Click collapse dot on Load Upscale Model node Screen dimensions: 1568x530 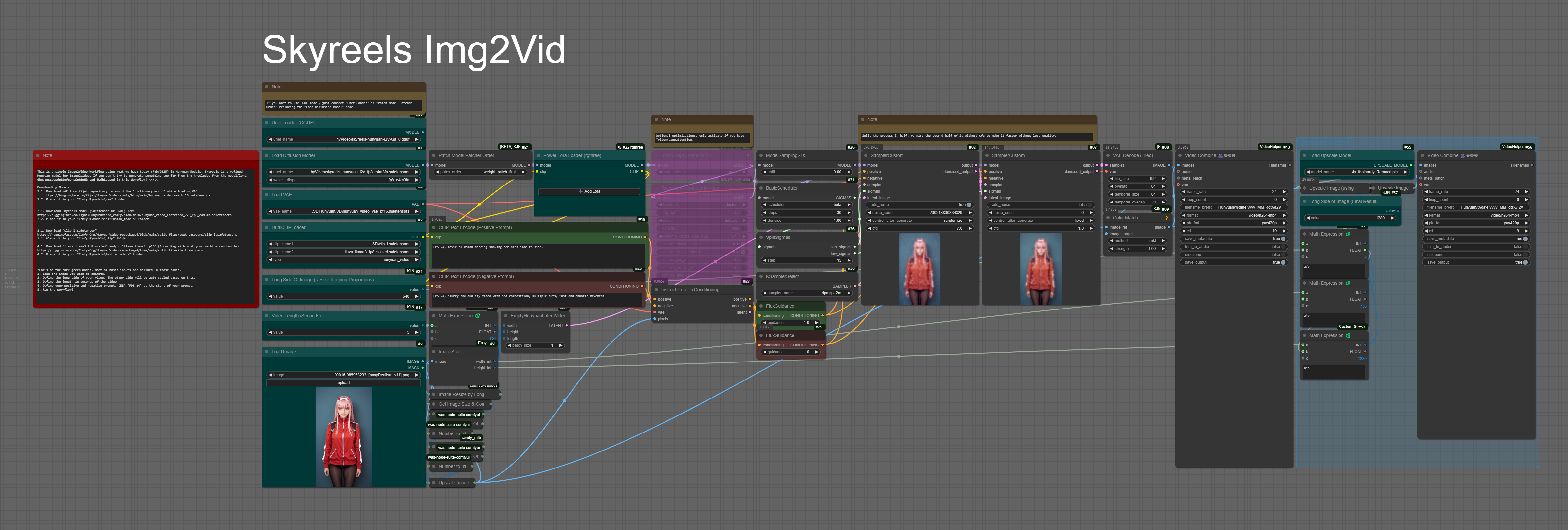pyautogui.click(x=1304, y=156)
